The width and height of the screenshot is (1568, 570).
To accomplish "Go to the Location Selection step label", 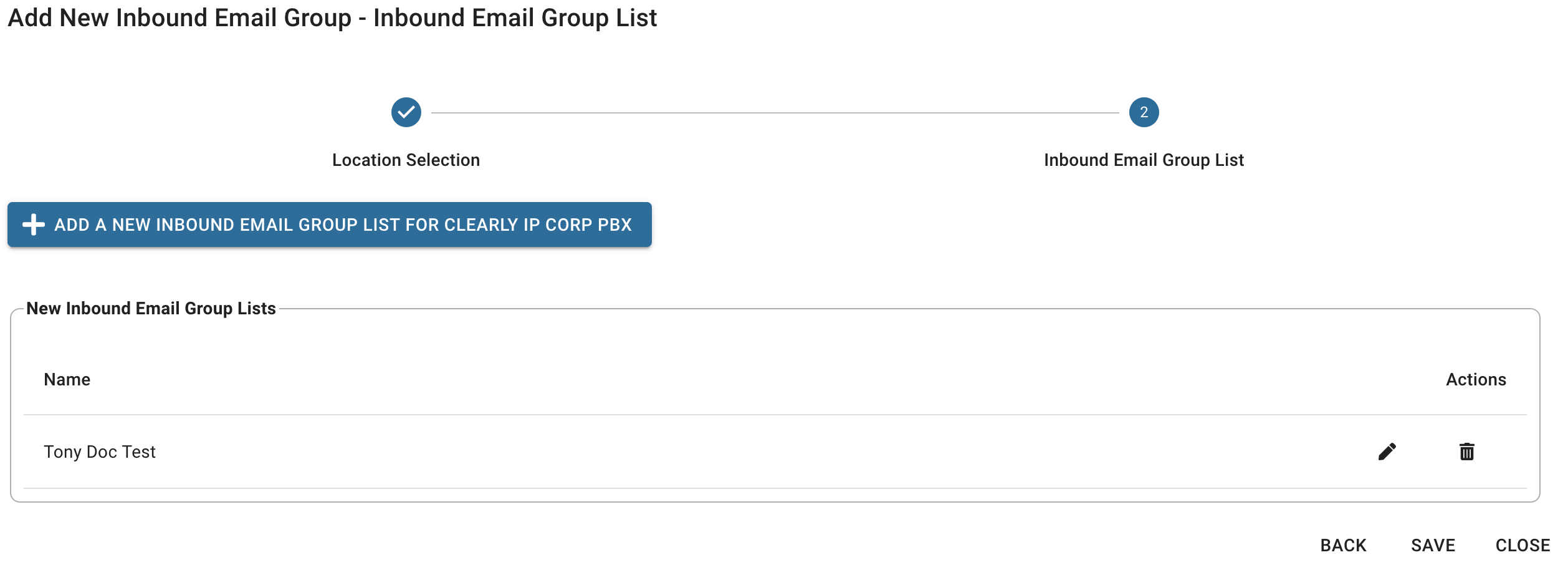I will pyautogui.click(x=406, y=160).
